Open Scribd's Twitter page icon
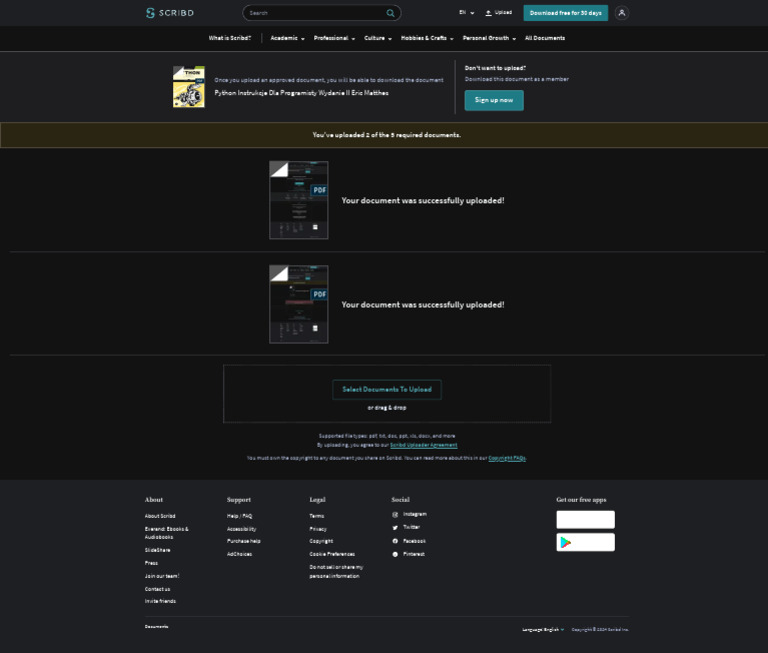 point(395,527)
